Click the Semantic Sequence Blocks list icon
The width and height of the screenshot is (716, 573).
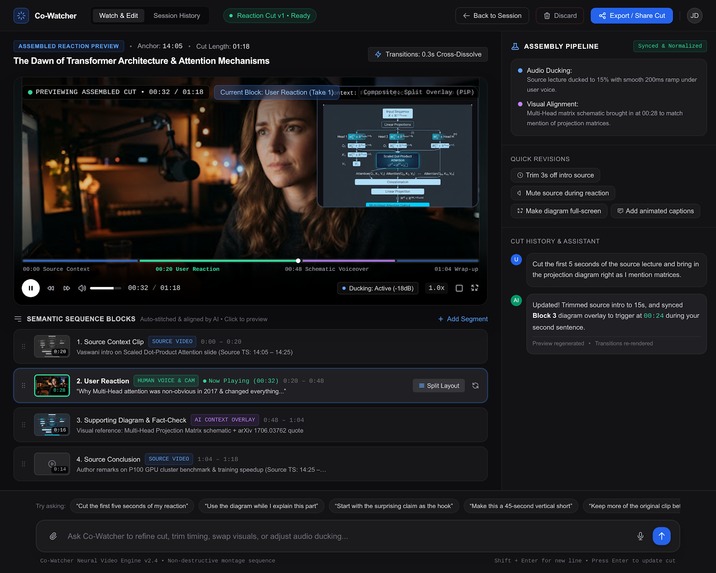click(x=18, y=319)
